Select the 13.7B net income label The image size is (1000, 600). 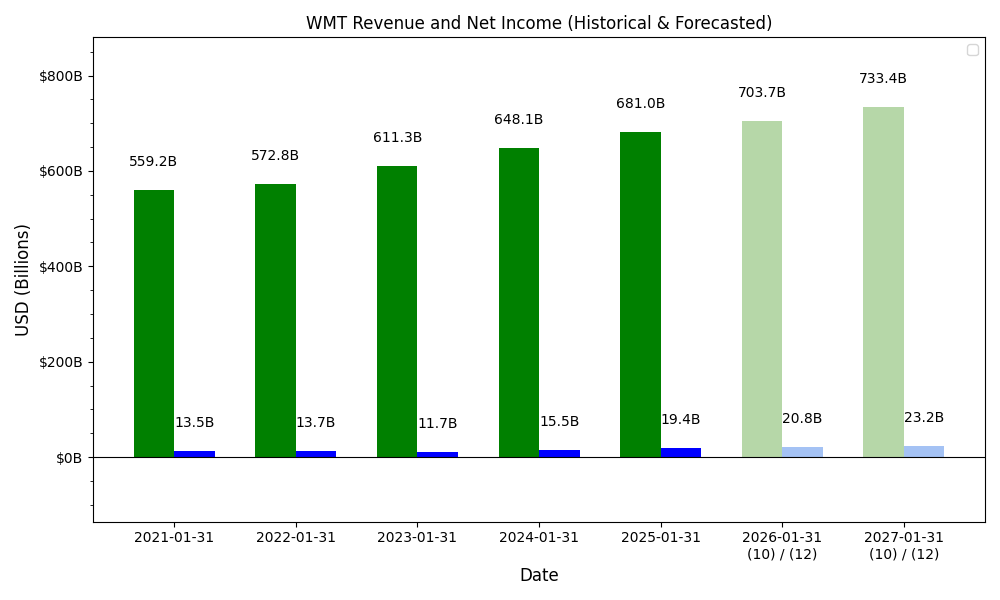(316, 423)
